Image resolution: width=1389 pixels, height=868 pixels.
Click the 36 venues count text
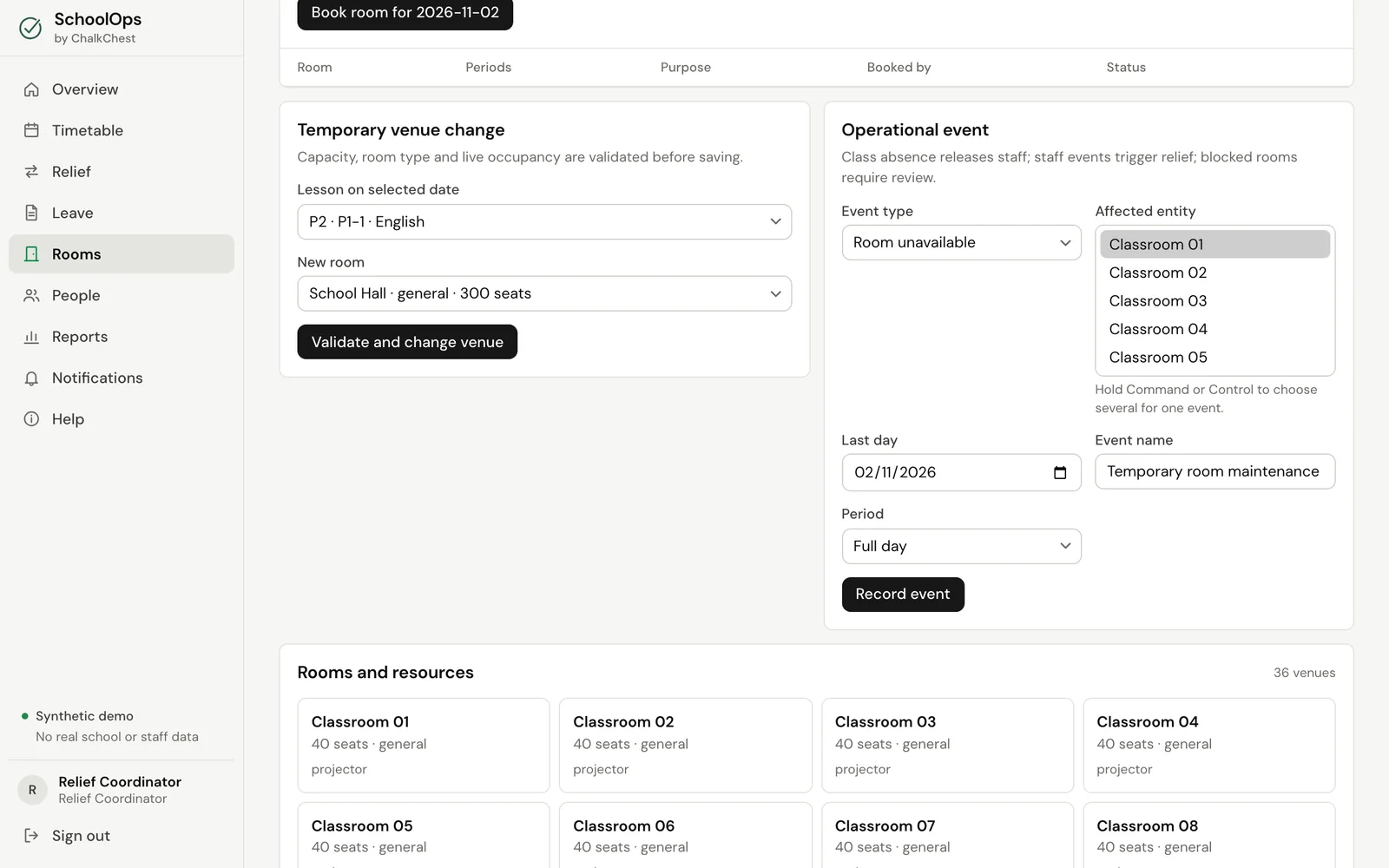[x=1304, y=673]
